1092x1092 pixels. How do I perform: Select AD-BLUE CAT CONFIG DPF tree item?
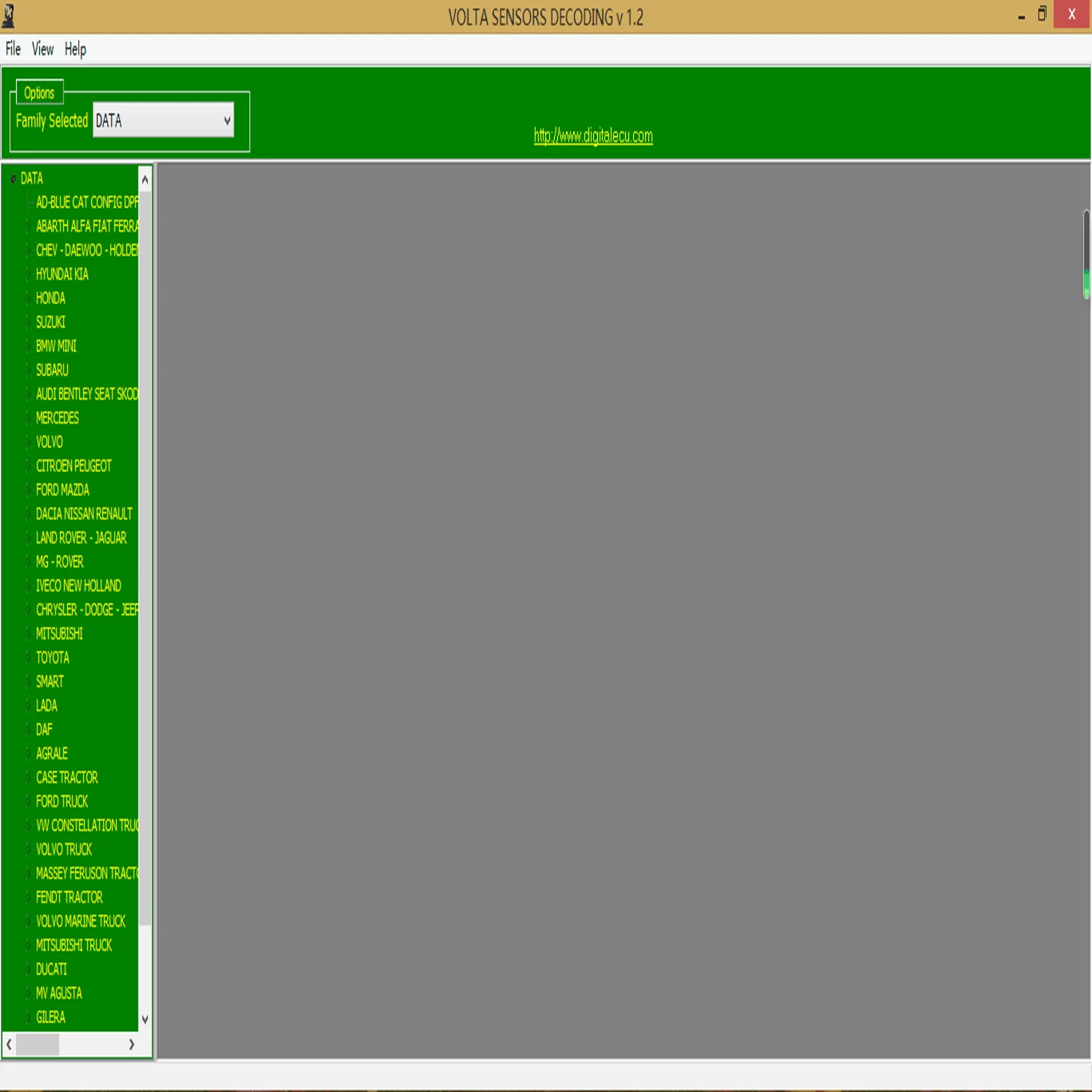(x=87, y=202)
